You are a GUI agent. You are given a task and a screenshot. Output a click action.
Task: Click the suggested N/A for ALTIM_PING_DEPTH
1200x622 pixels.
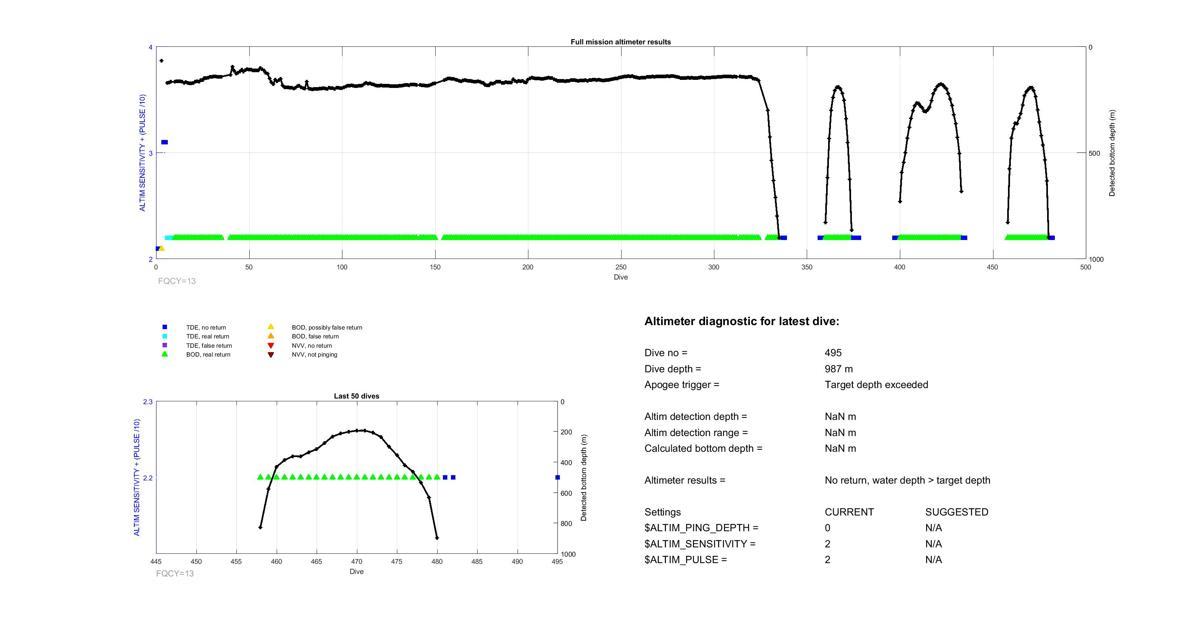click(934, 528)
